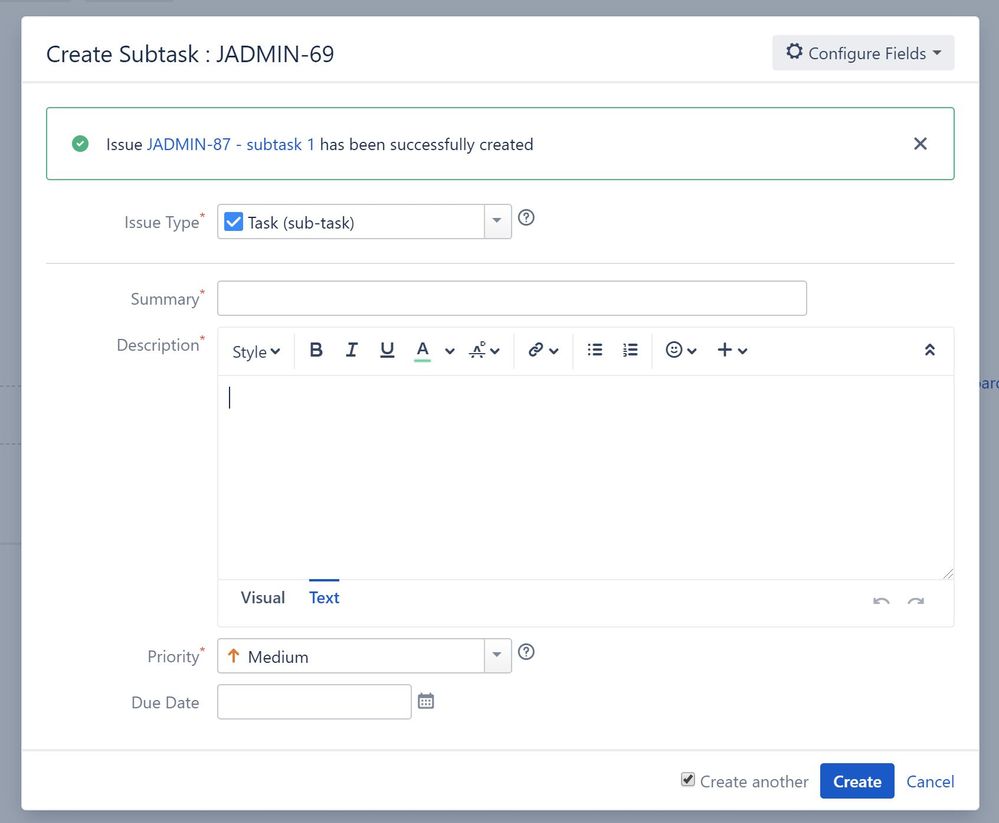This screenshot has height=823, width=999.
Task: Apply italic formatting
Action: point(351,350)
